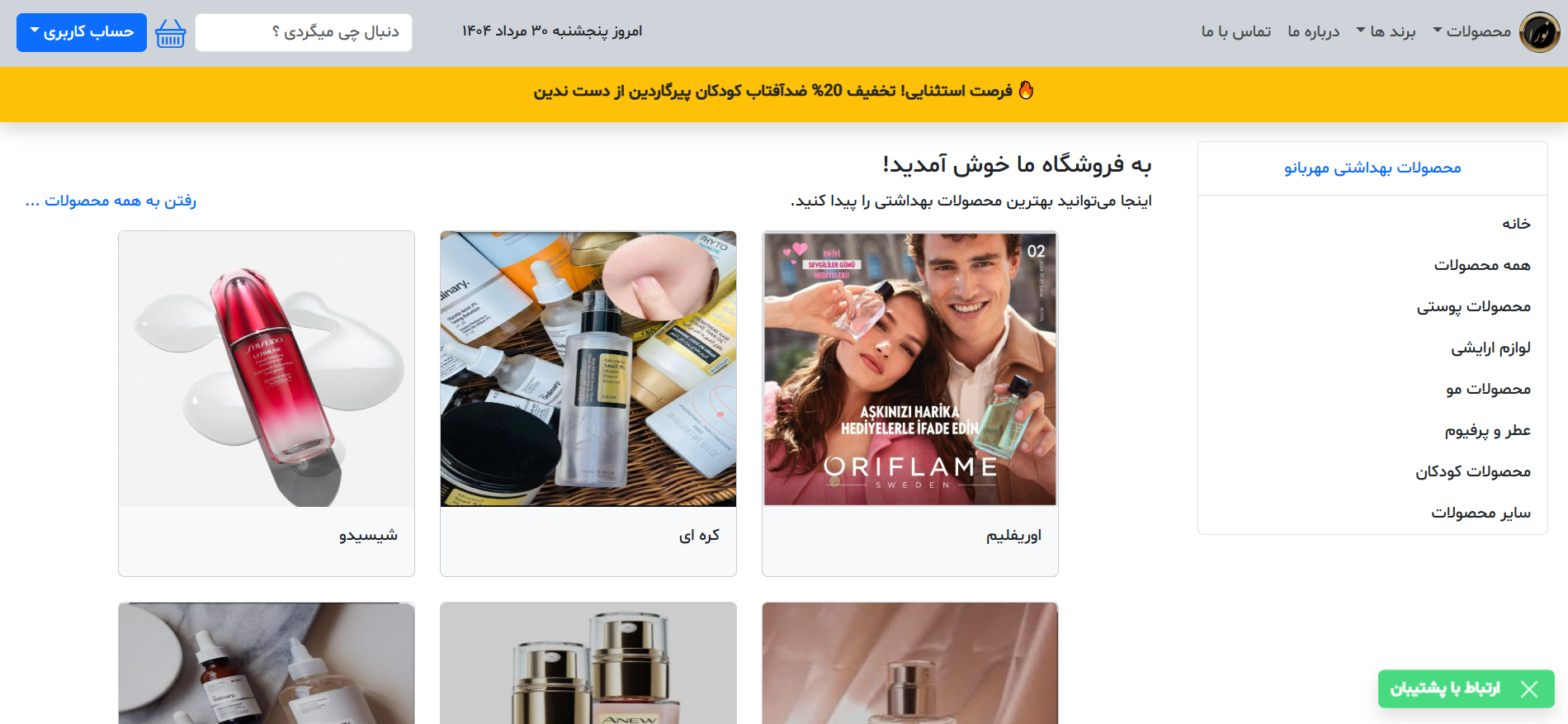Open the Shiseido red bottle thumbnail
Image resolution: width=1568 pixels, height=724 pixels.
[x=267, y=369]
